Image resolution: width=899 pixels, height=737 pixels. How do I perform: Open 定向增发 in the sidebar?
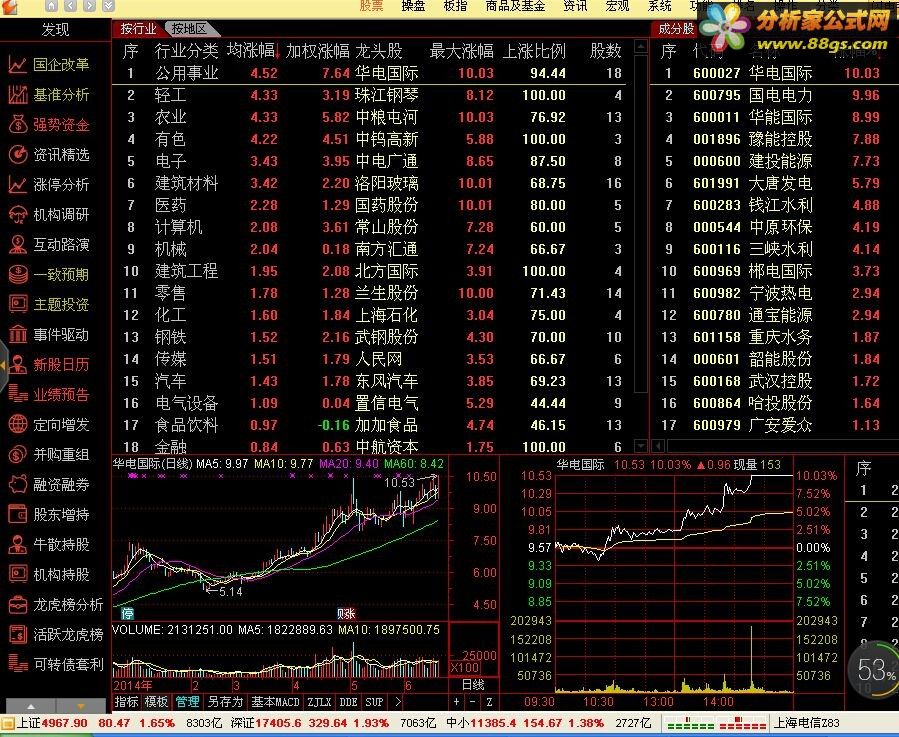click(49, 424)
